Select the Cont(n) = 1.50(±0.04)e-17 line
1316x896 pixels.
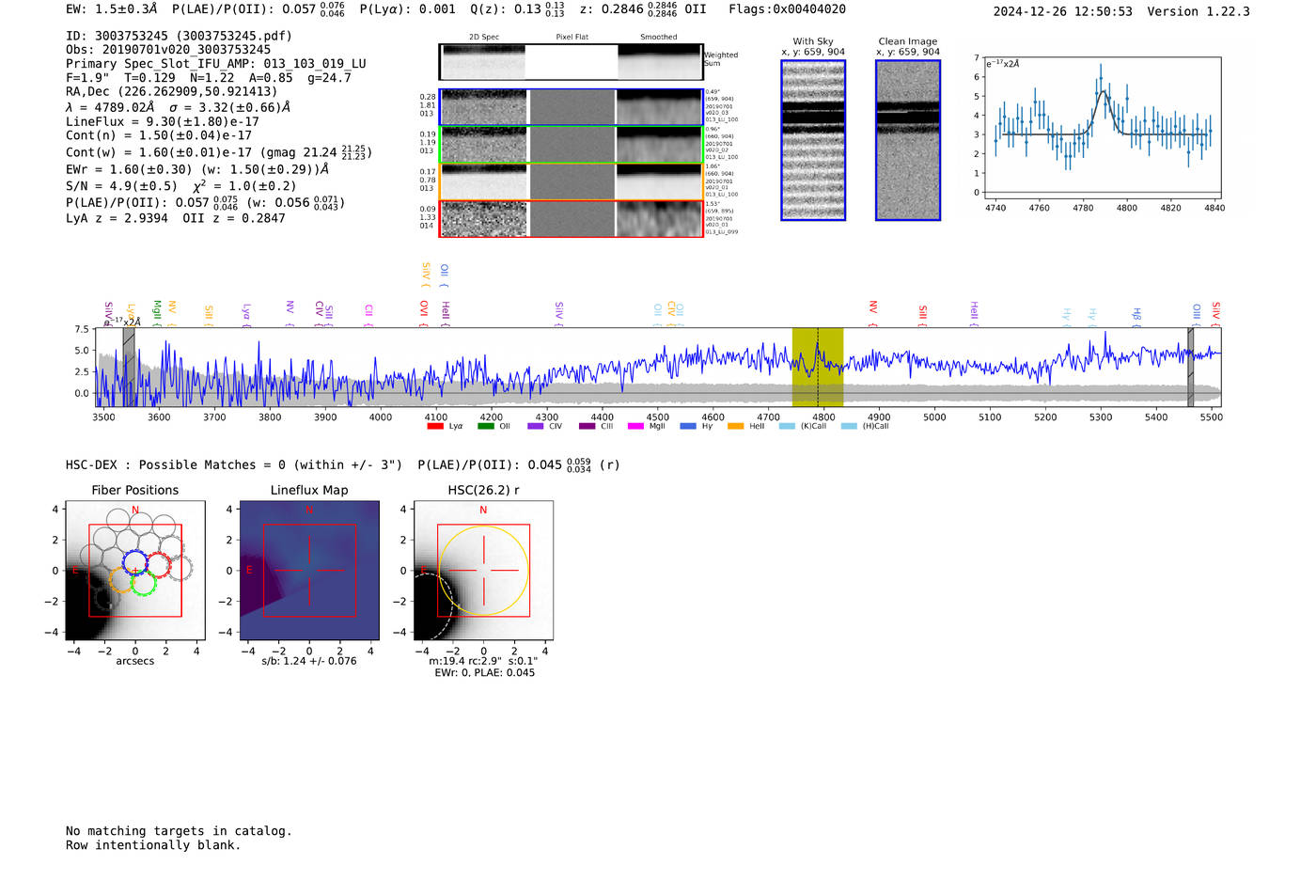click(159, 135)
